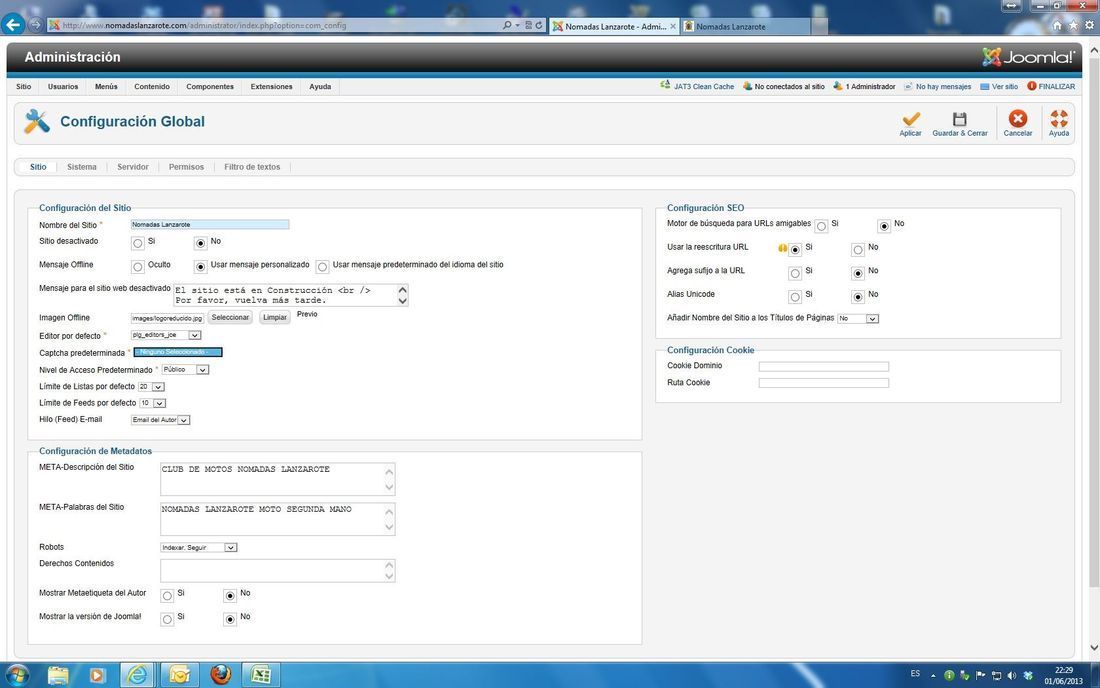Enable Motor de búsqueda URLs amigables Si
Image resolution: width=1100 pixels, height=688 pixels.
coord(821,226)
